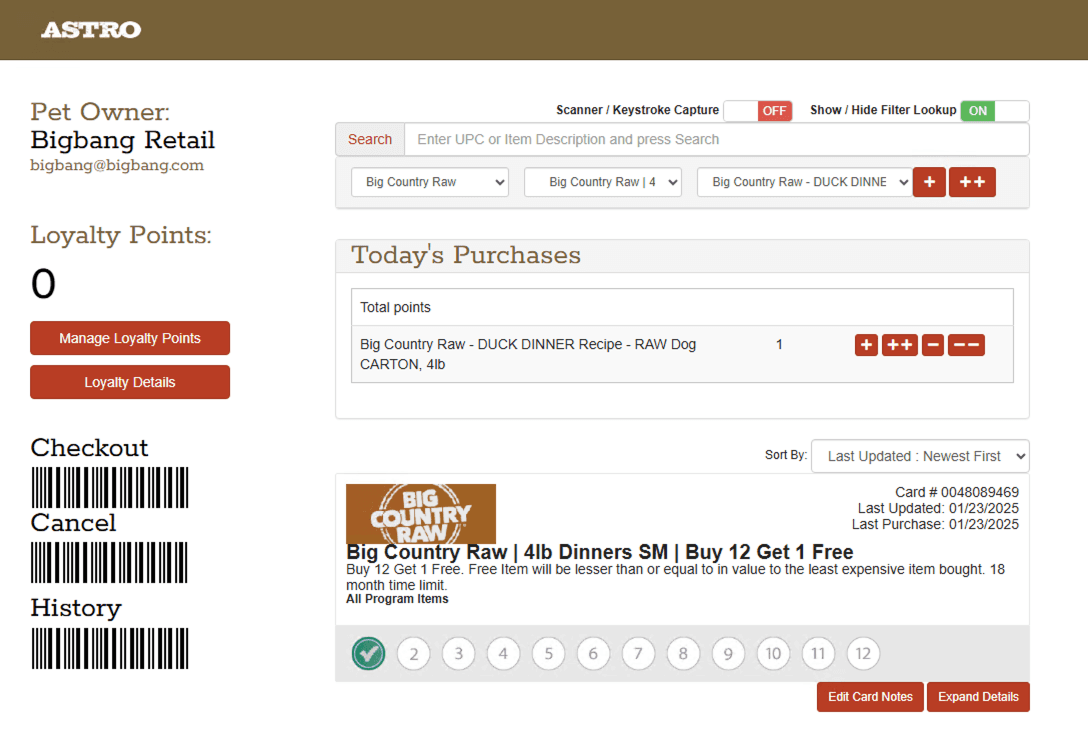Click punch circle number 11
Viewport: 1088px width, 747px height.
(x=818, y=653)
